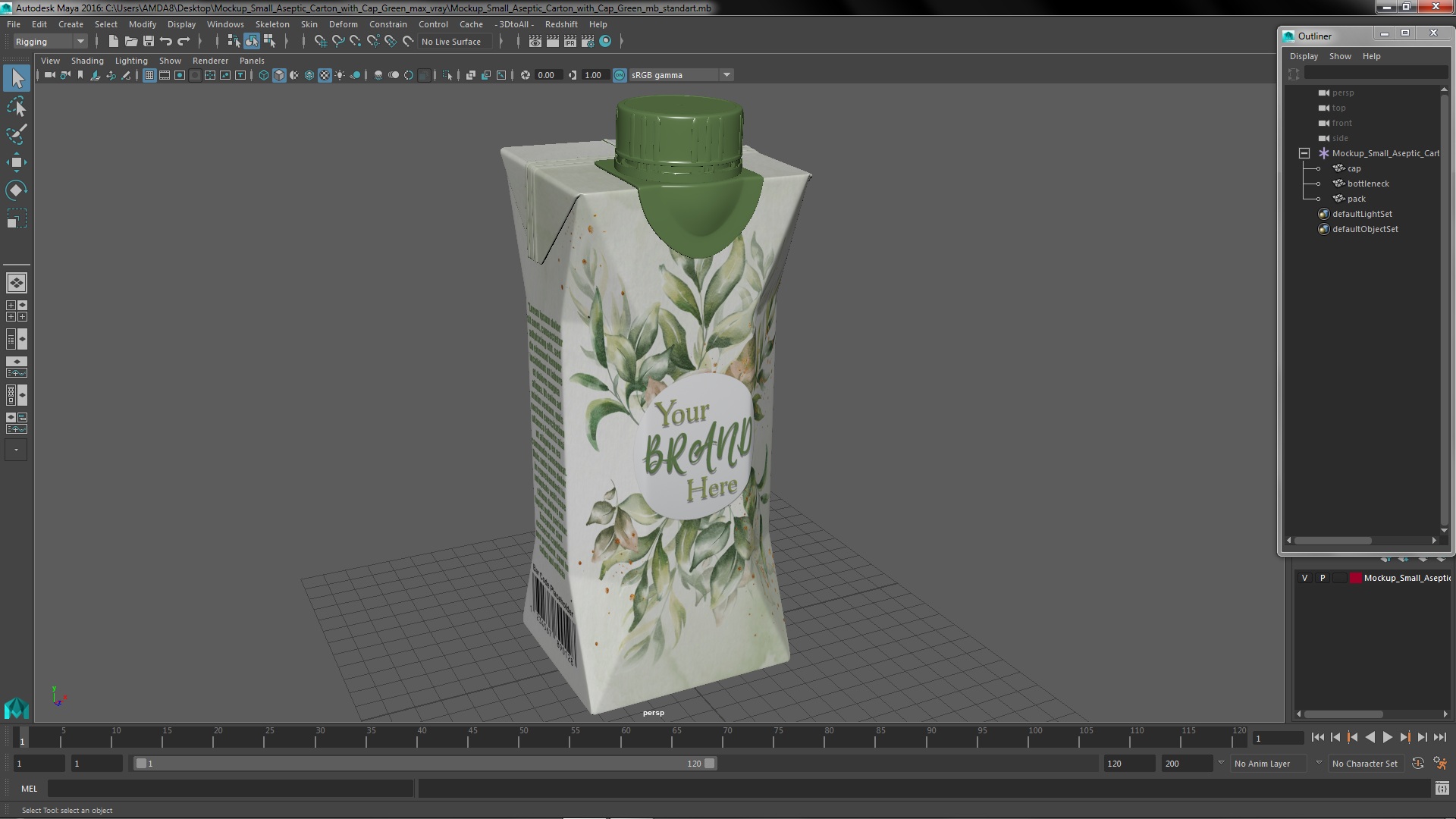Play animation forwards
Screen dimensions: 1456x819
pyautogui.click(x=1387, y=737)
